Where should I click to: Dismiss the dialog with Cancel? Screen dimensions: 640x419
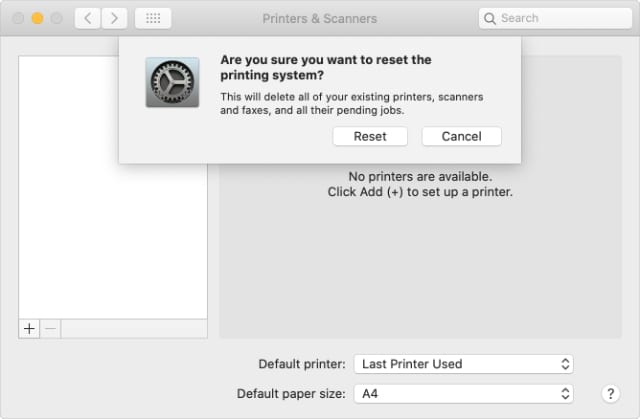462,136
